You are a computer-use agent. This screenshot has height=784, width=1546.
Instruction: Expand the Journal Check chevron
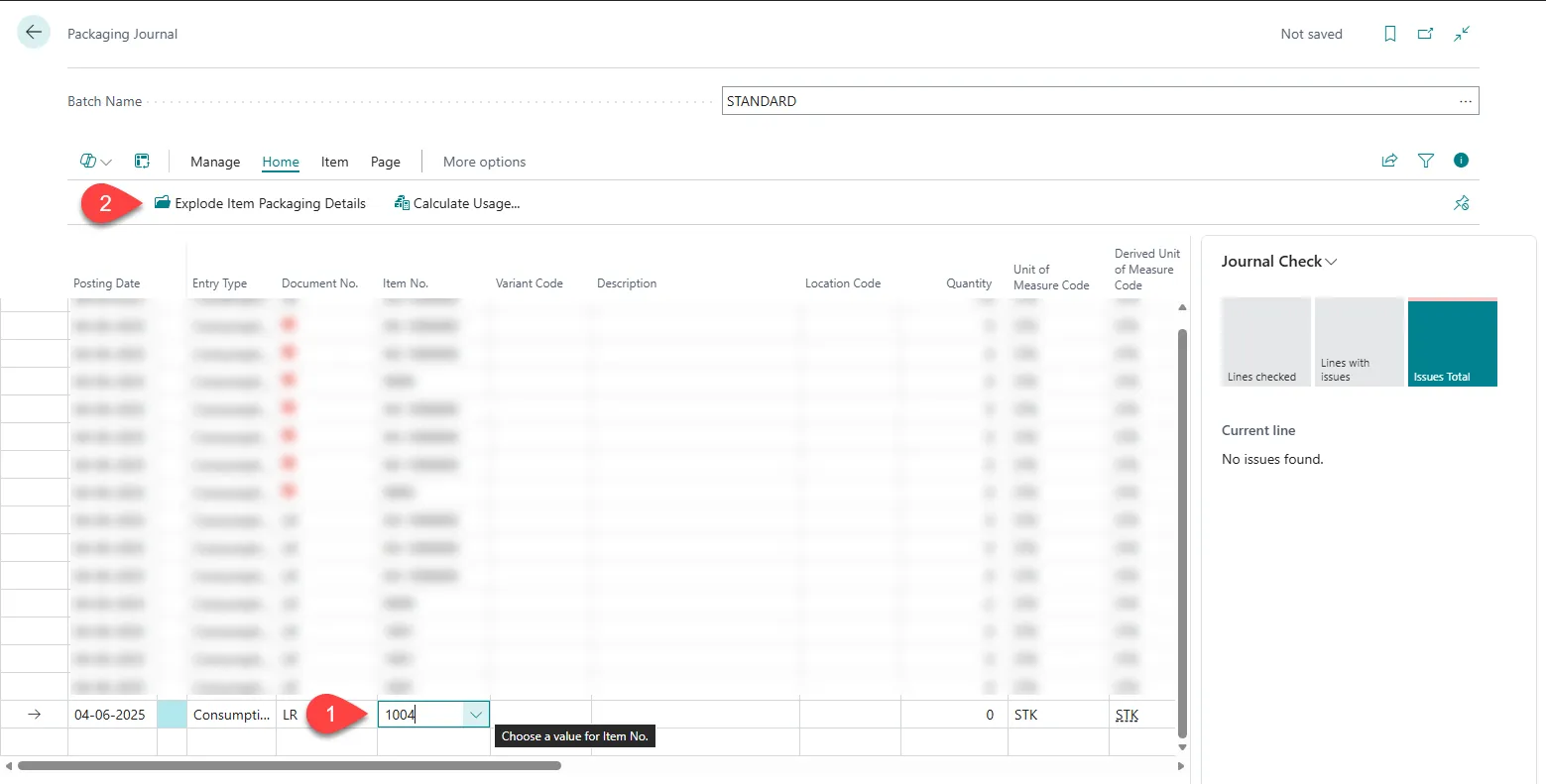(1332, 262)
